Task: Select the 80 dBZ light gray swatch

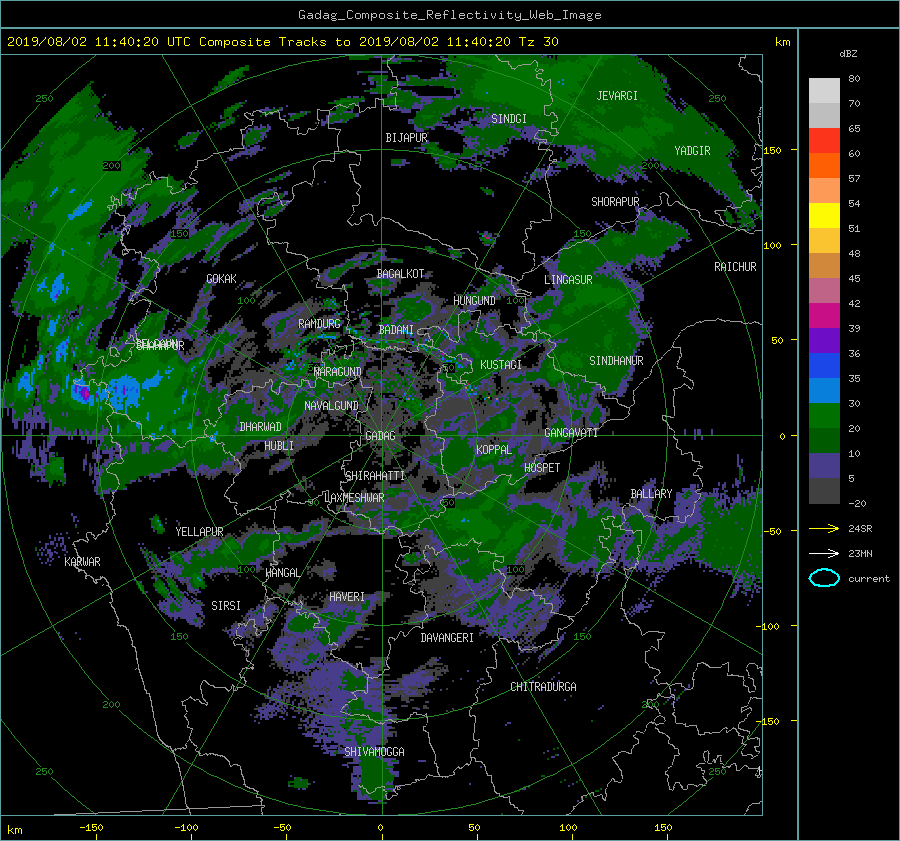Action: point(824,90)
